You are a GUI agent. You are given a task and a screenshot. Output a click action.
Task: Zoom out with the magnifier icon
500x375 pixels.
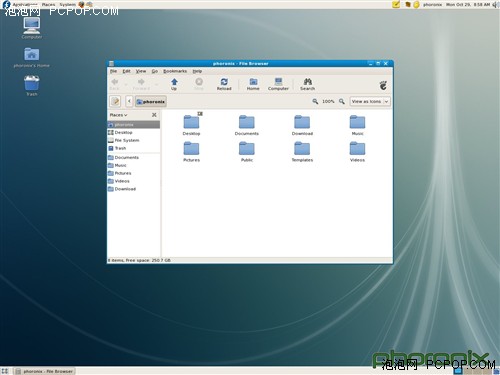(315, 101)
